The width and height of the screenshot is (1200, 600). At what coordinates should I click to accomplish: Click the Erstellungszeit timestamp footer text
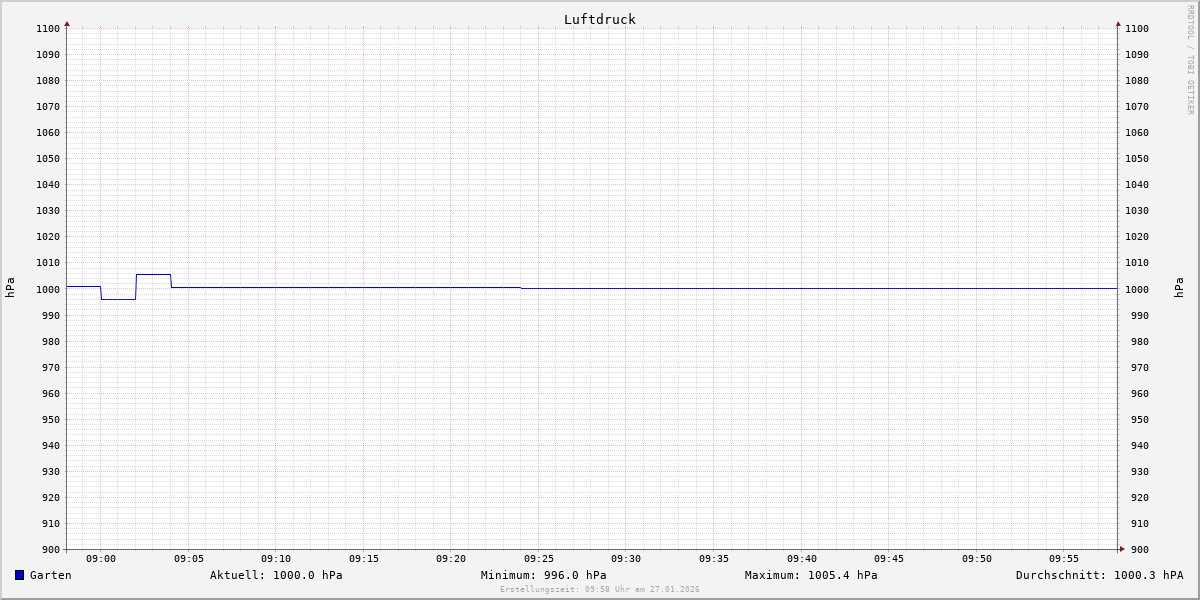pyautogui.click(x=600, y=589)
